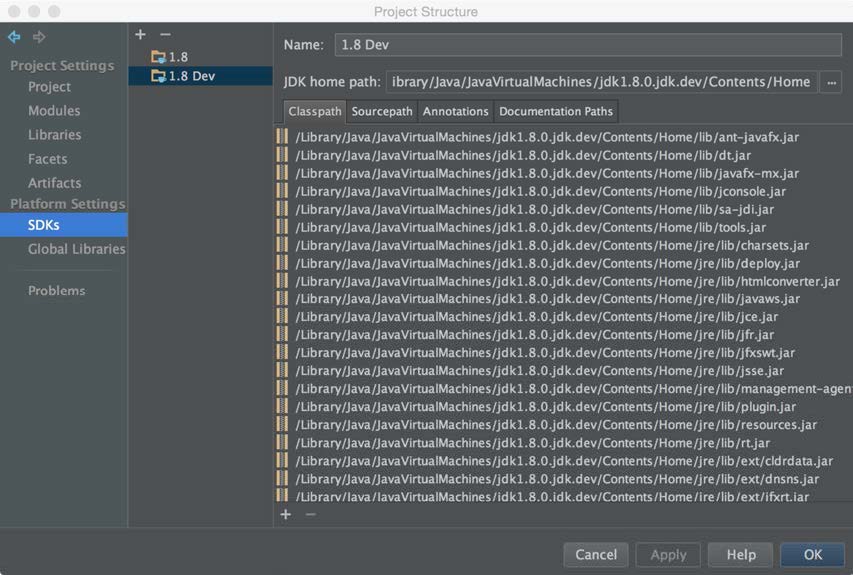Screen dimensions: 853x575
Task: Open the Problems section
Action: tap(57, 290)
